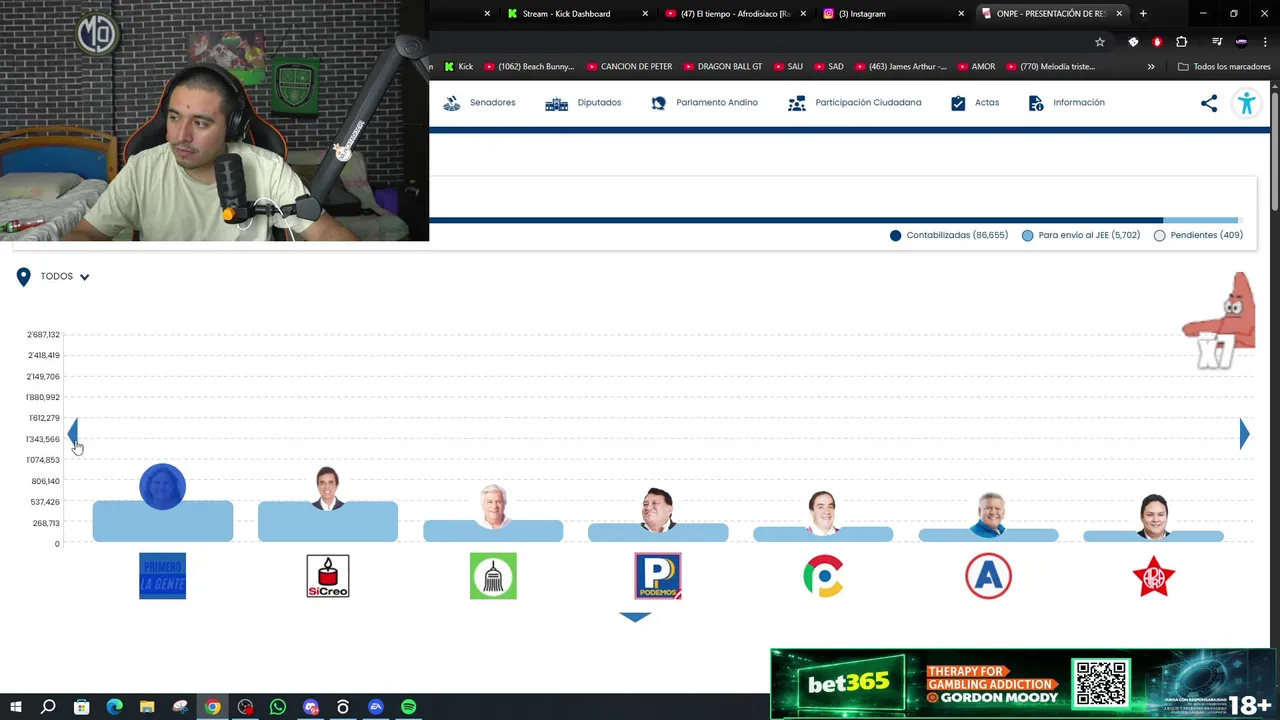Select the green broom party logo

coord(493,576)
